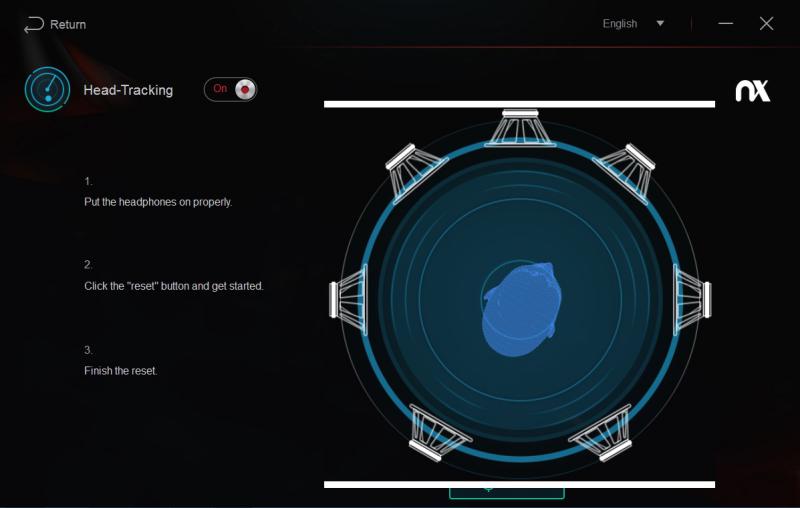This screenshot has width=800, height=508.
Task: Click the "Put the headphones on properly" step text
Action: (x=158, y=202)
